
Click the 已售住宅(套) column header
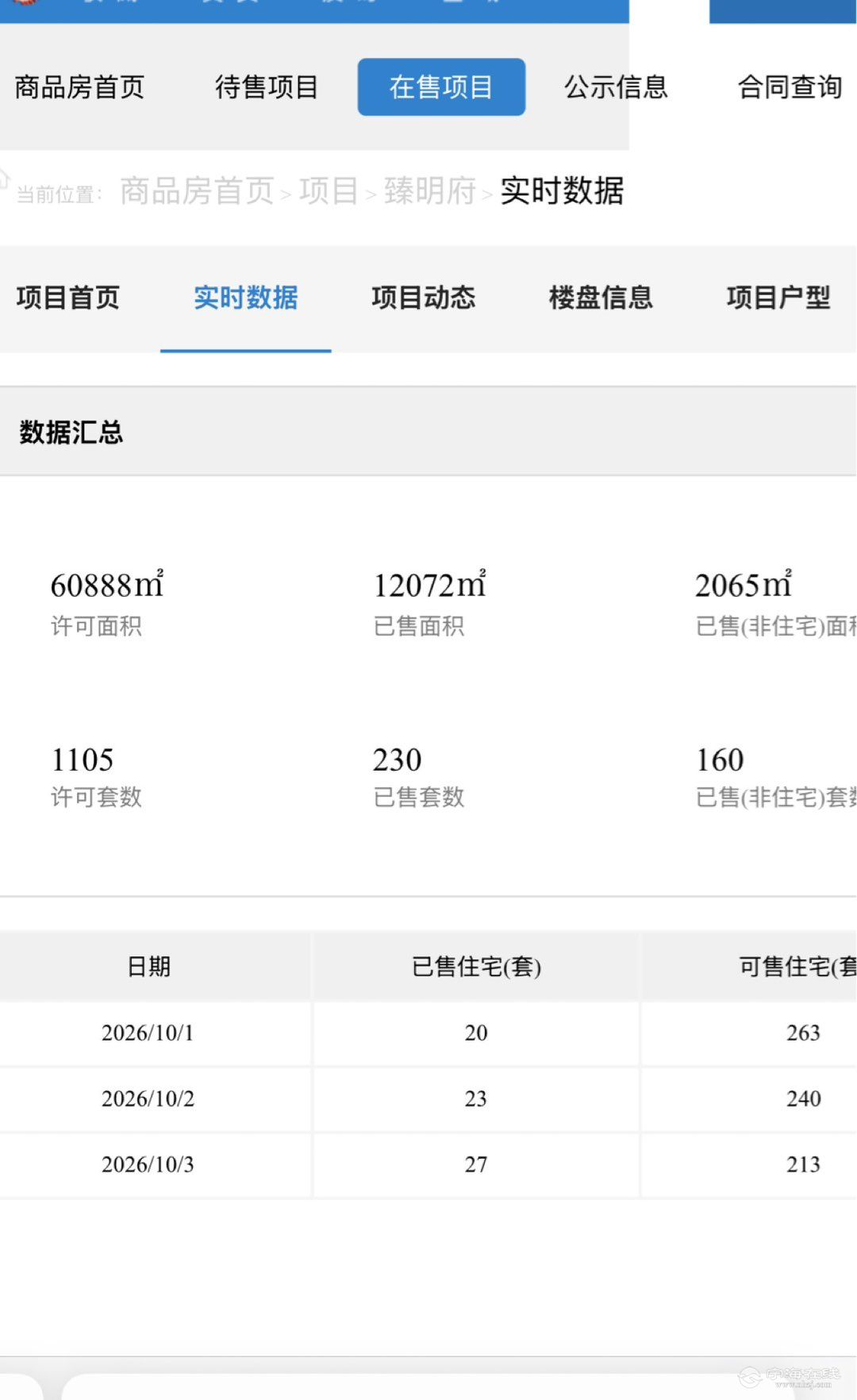pos(476,966)
